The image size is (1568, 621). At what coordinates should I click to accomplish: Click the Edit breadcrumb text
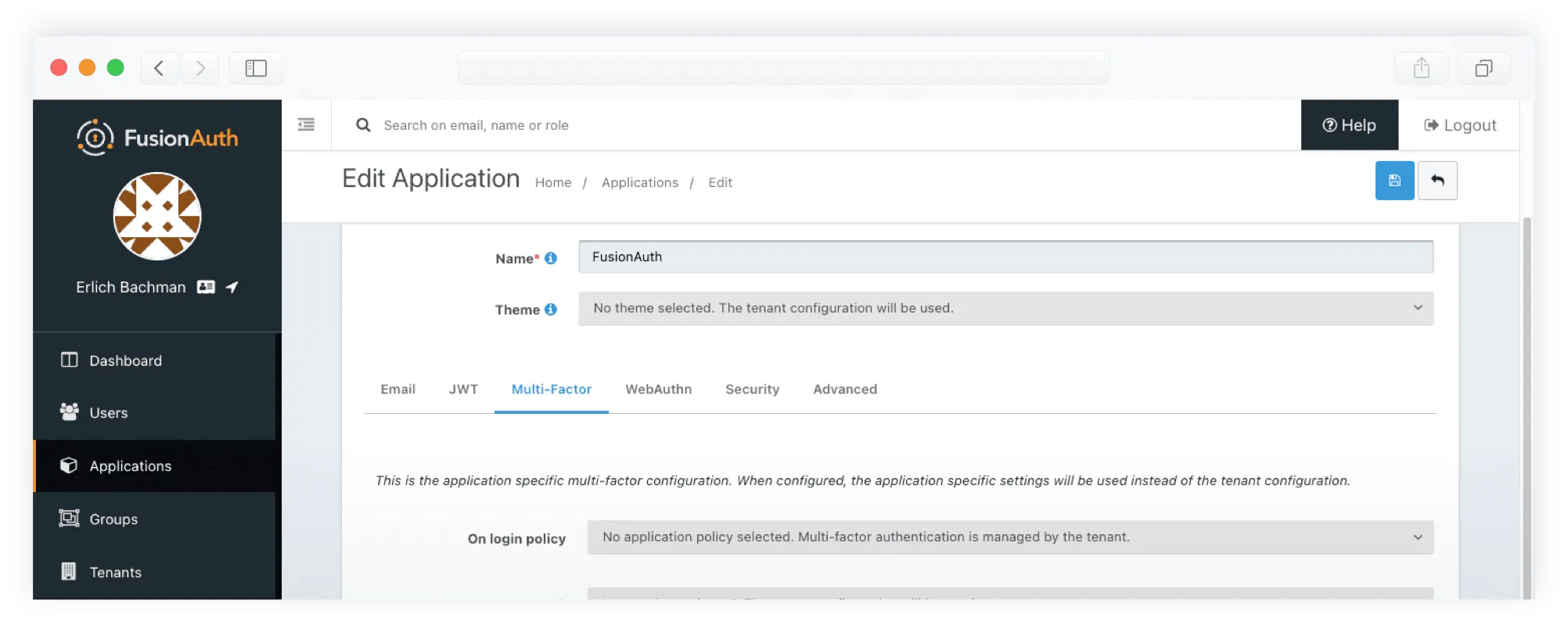click(720, 182)
